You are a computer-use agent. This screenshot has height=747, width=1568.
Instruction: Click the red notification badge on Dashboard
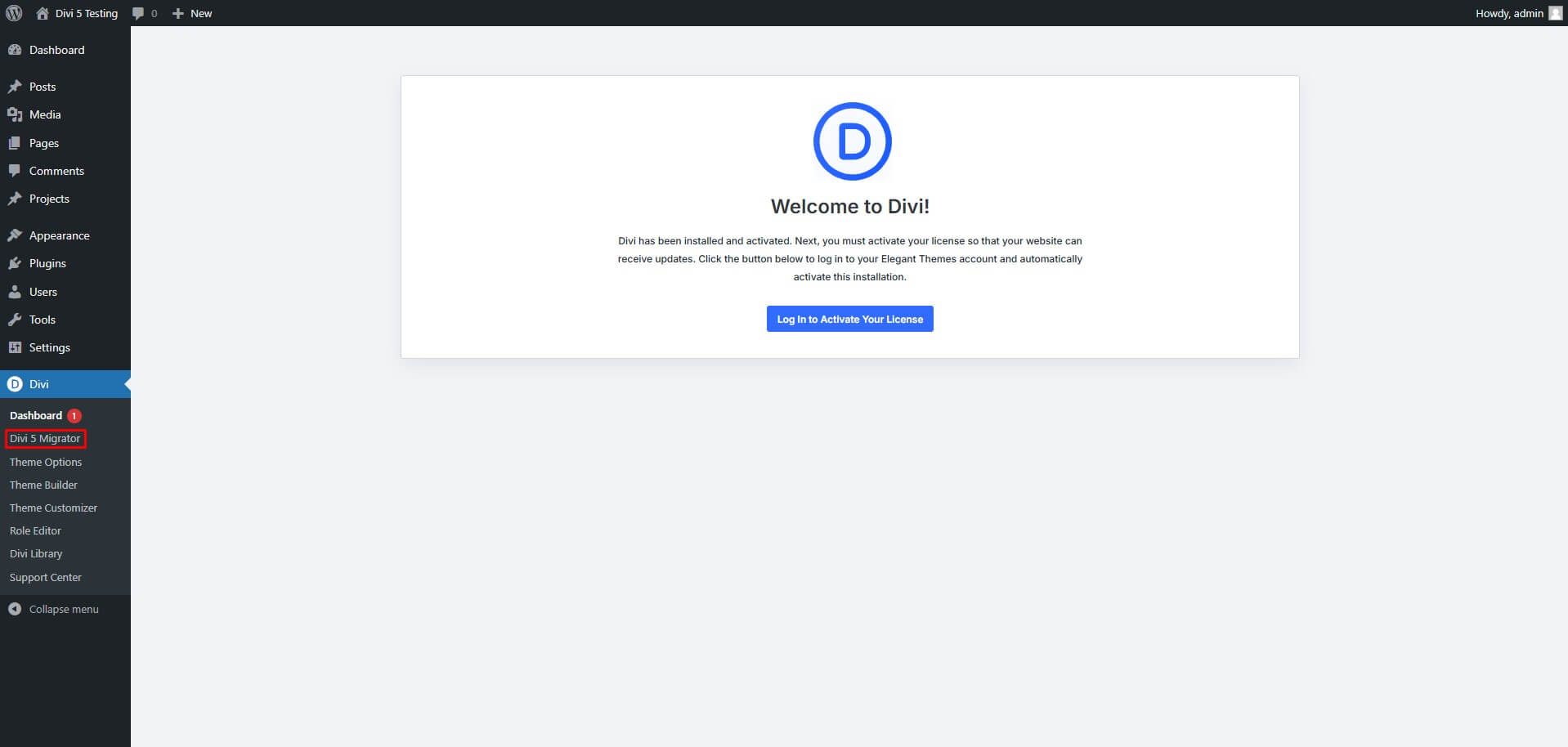[x=74, y=415]
